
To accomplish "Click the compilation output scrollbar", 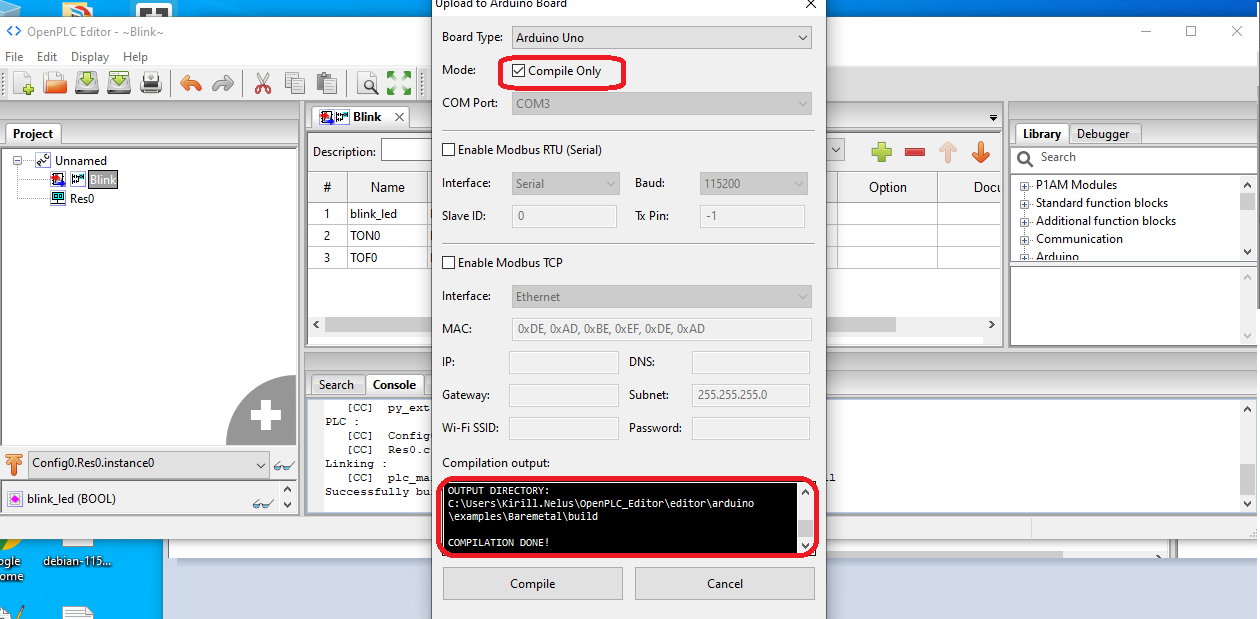I will tap(804, 518).
